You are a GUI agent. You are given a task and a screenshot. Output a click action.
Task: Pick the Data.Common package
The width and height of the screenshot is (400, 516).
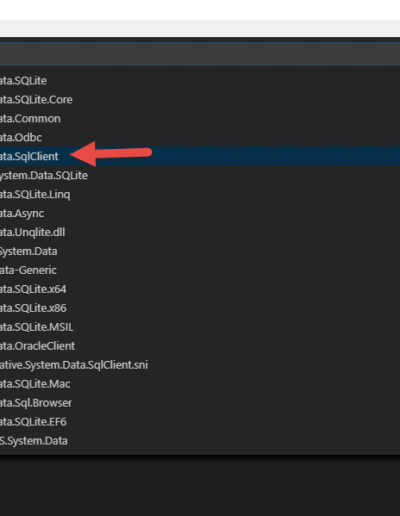[x=200, y=118]
